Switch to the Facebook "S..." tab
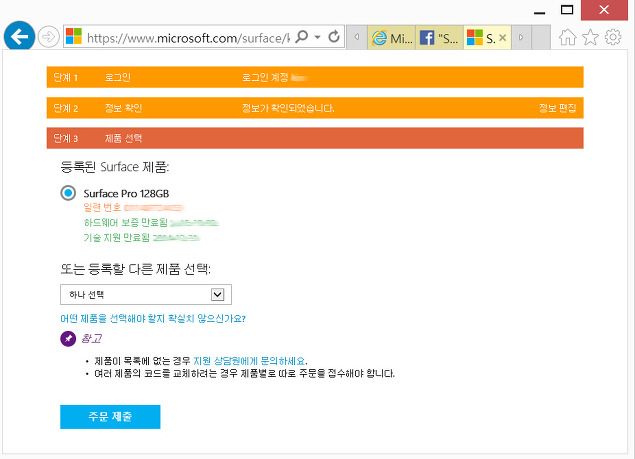 (439, 38)
